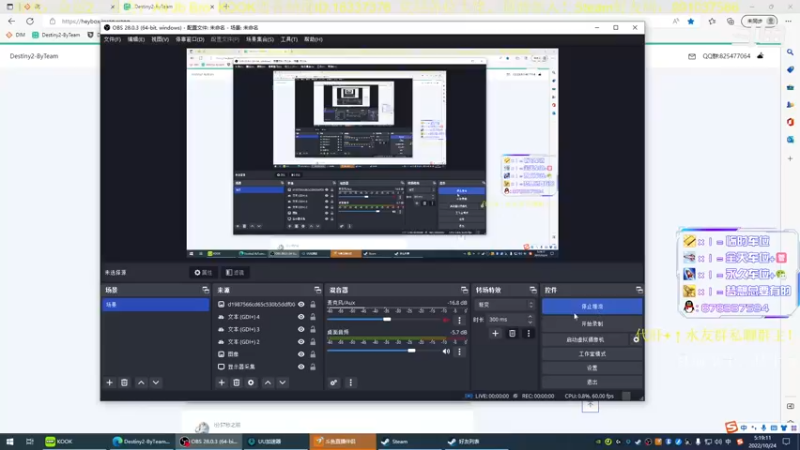
Task: Open the 渐变 transition type dropdown
Action: click(505, 305)
